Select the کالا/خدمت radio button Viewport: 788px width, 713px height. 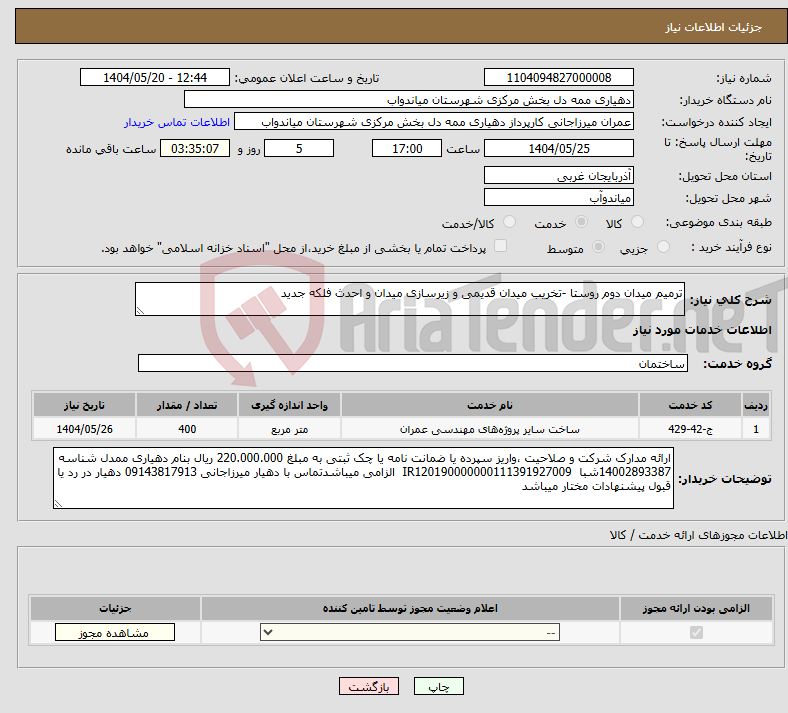click(510, 222)
